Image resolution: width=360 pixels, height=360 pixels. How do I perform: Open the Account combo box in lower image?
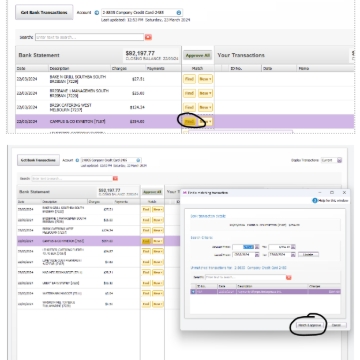(x=111, y=160)
